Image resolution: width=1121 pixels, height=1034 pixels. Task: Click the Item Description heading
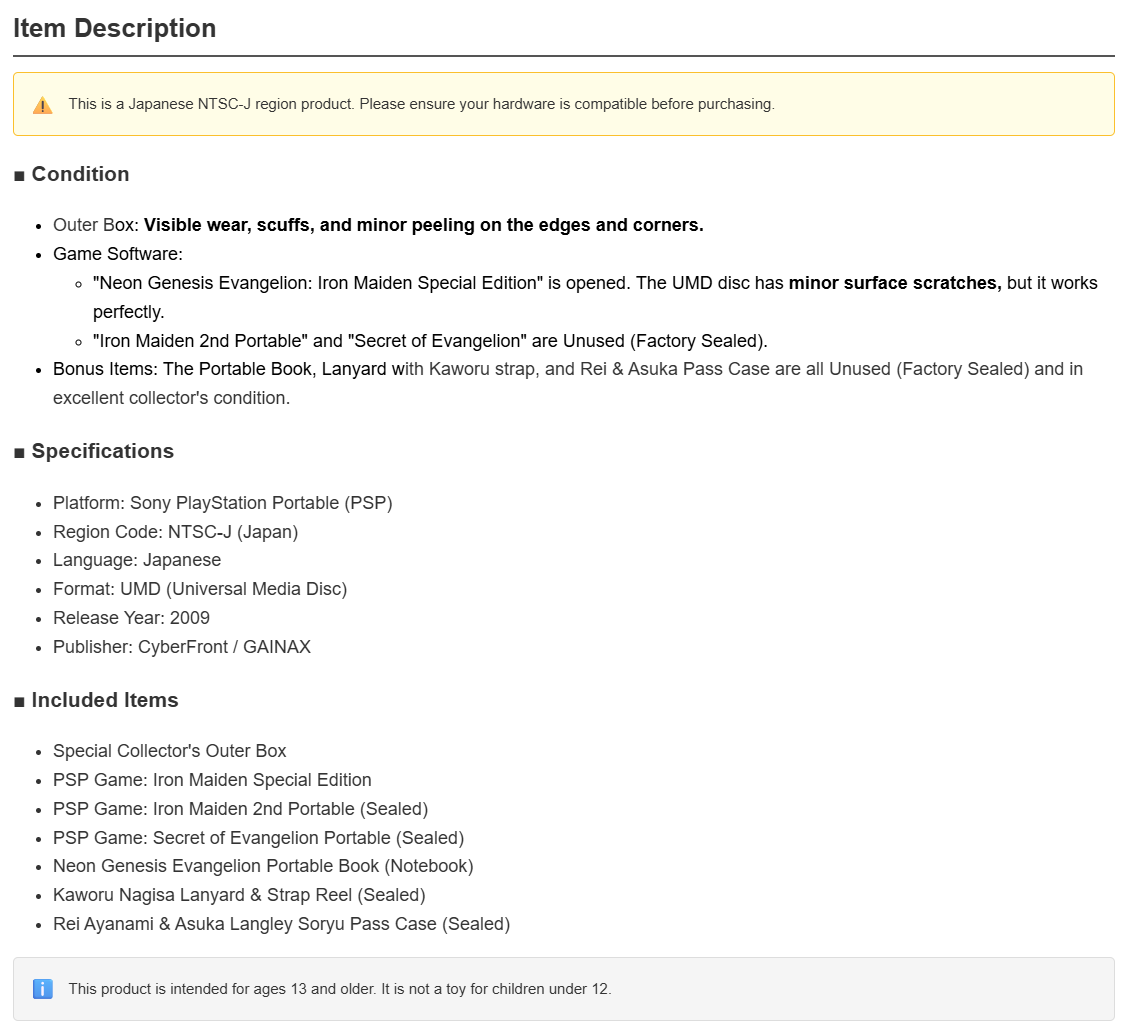point(114,29)
